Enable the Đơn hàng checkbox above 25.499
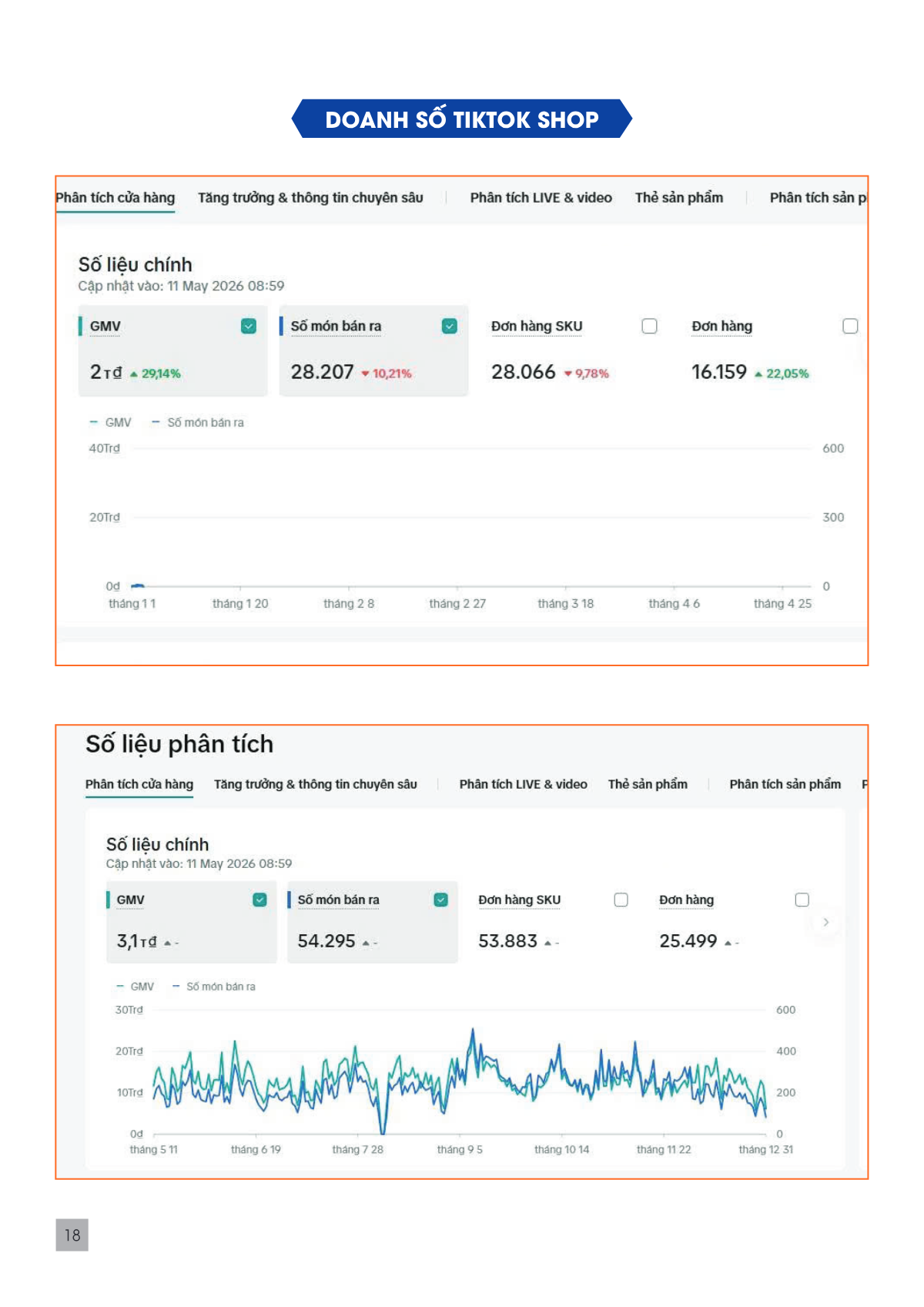This screenshot has height=1307, width=924. click(x=802, y=900)
